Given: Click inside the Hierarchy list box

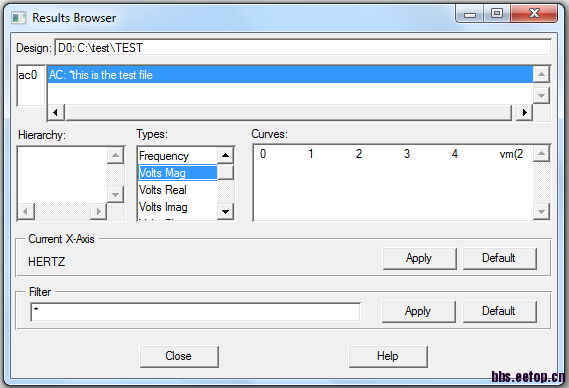Looking at the screenshot, I should [x=62, y=175].
